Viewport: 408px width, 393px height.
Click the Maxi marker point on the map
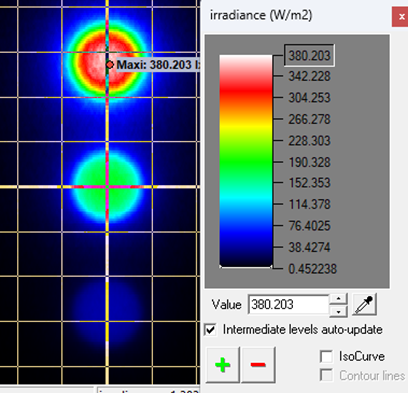click(110, 65)
